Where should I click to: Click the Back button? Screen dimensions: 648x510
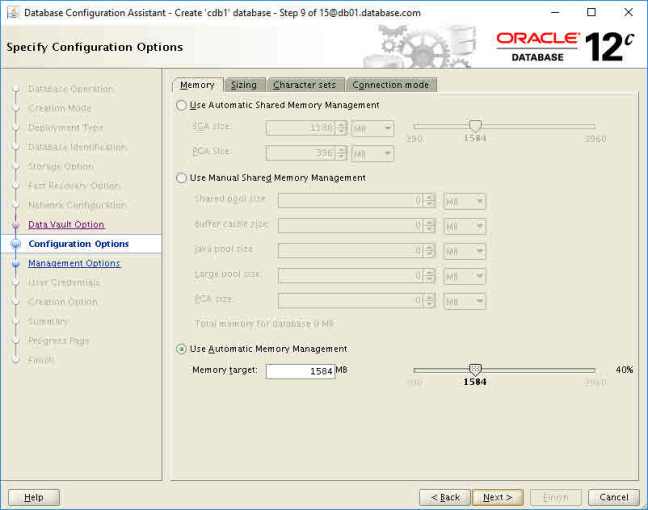click(x=445, y=497)
